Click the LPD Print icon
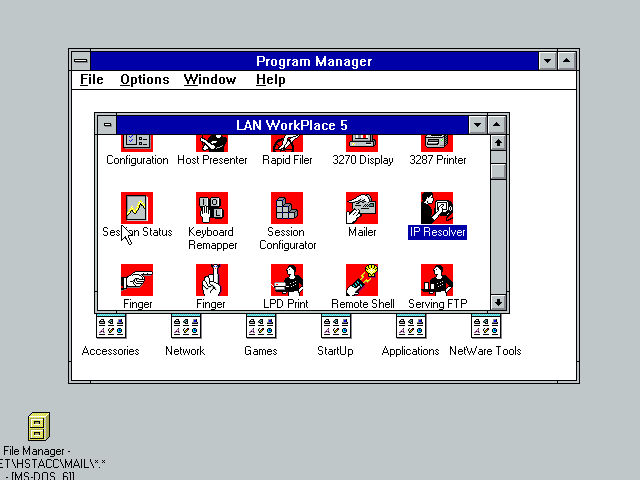This screenshot has width=640, height=480. [287, 280]
